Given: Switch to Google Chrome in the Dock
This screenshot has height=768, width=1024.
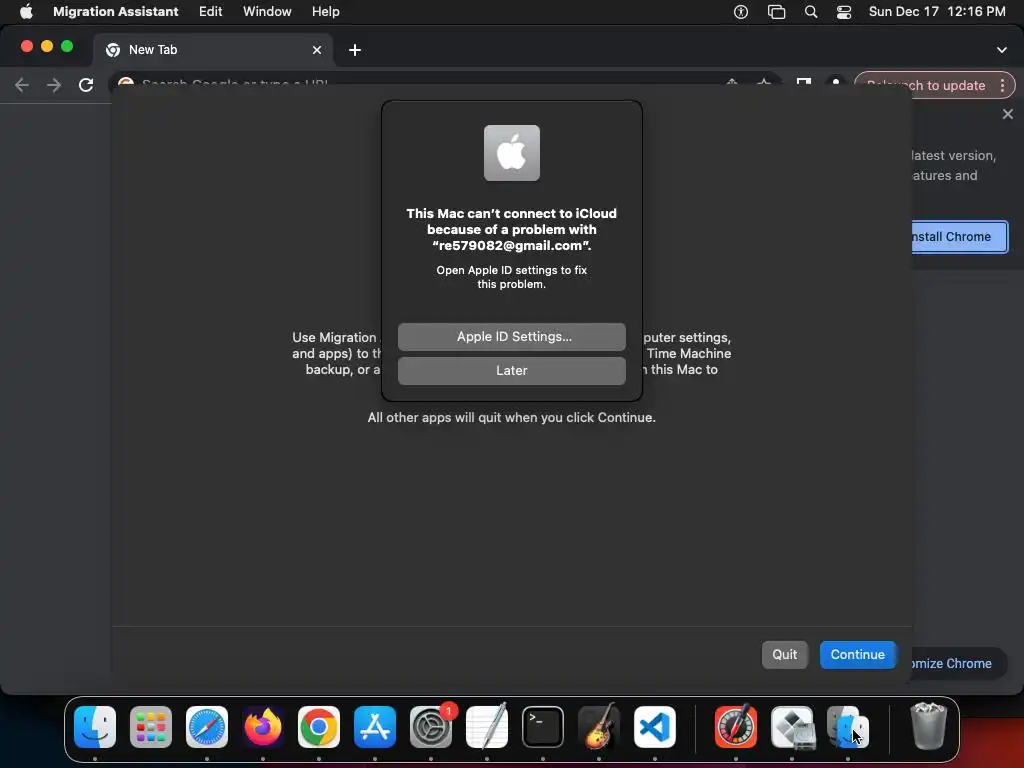Looking at the screenshot, I should (319, 727).
